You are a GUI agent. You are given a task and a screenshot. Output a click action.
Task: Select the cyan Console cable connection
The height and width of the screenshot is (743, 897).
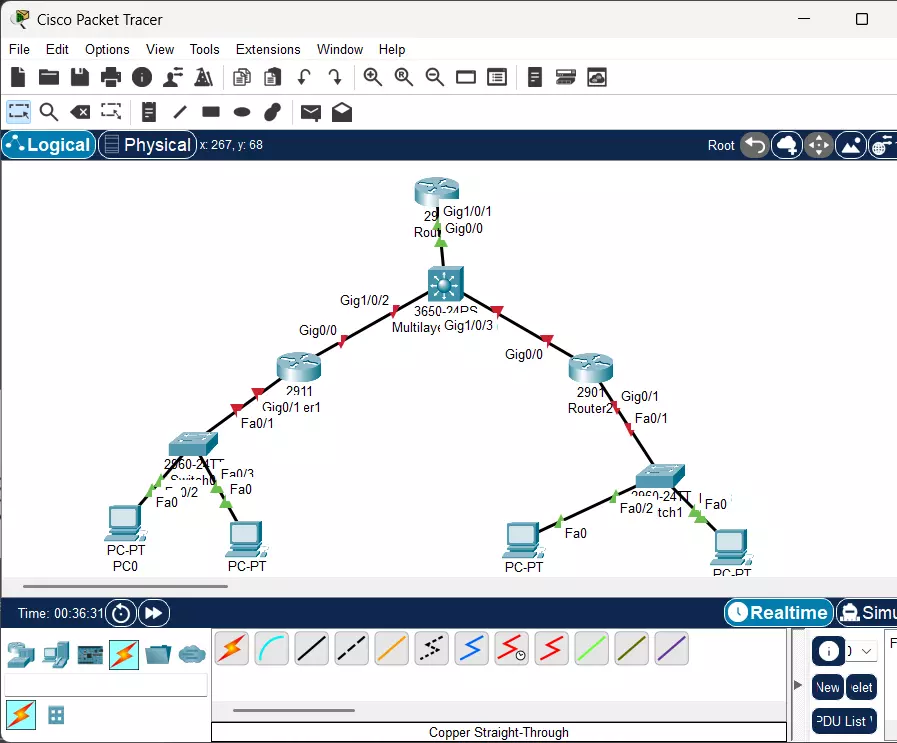(x=271, y=648)
